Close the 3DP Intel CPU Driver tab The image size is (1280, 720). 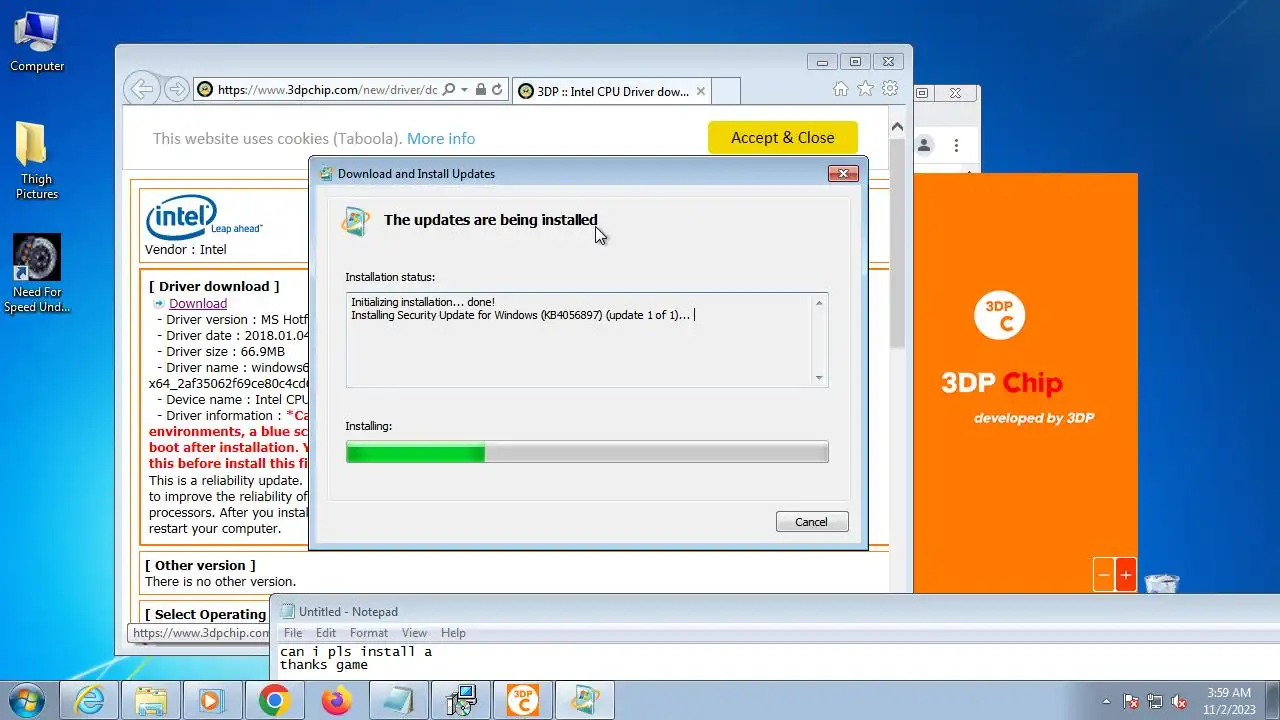[701, 91]
